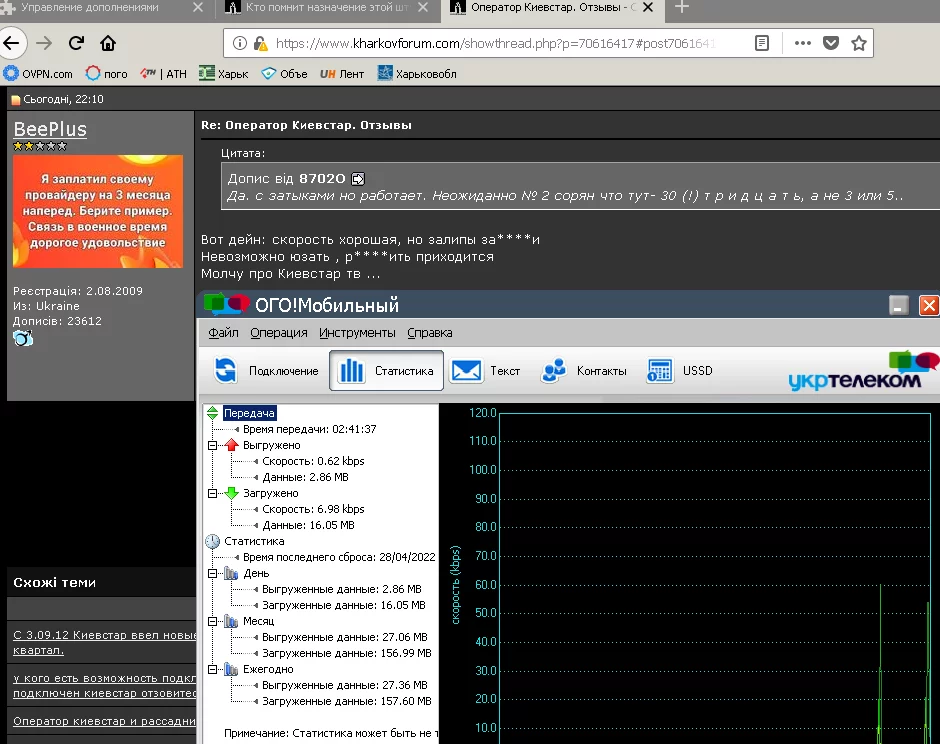
Task: Bookmark this page with the star icon
Action: [x=858, y=43]
